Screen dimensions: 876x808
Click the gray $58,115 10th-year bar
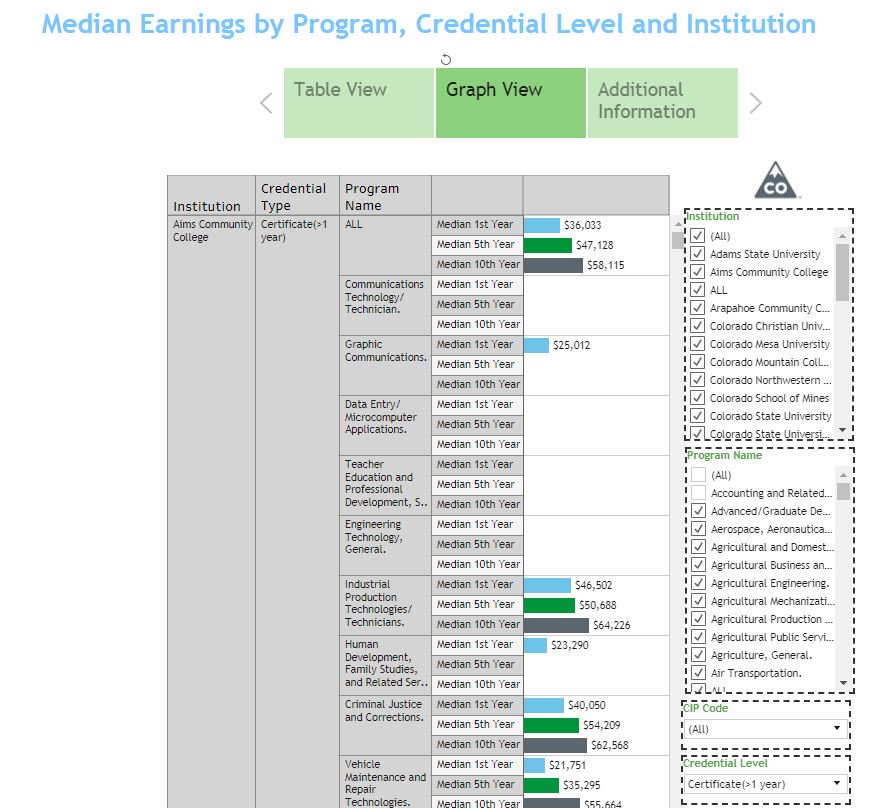553,265
